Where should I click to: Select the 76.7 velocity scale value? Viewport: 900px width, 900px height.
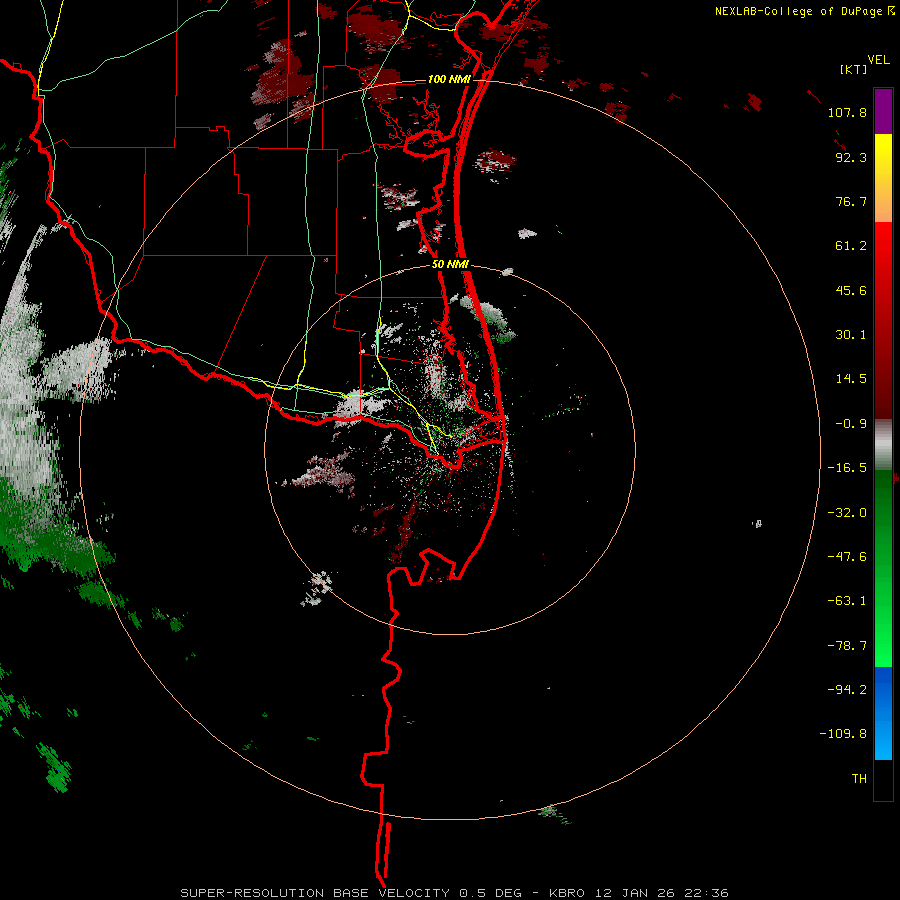pyautogui.click(x=851, y=201)
